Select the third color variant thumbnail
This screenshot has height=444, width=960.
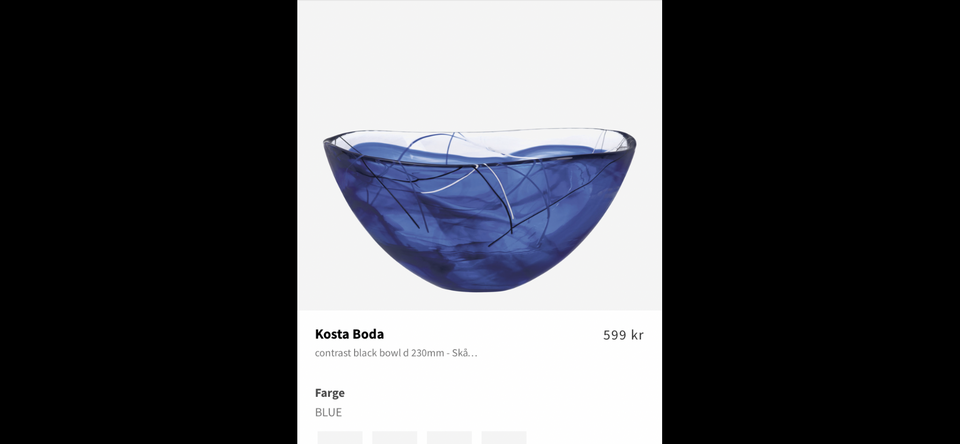(x=449, y=437)
